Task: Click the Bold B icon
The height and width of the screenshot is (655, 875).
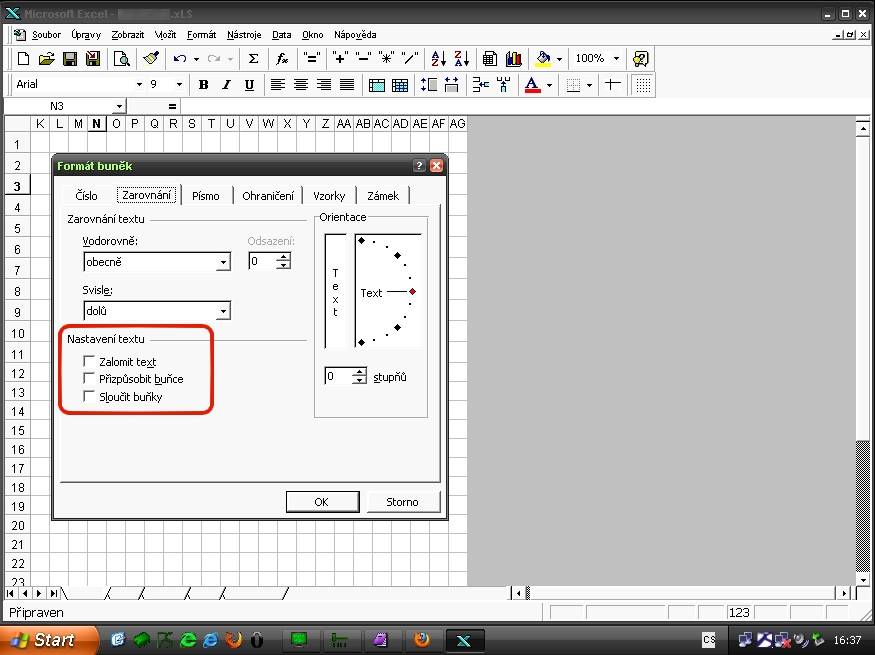Action: click(x=203, y=85)
